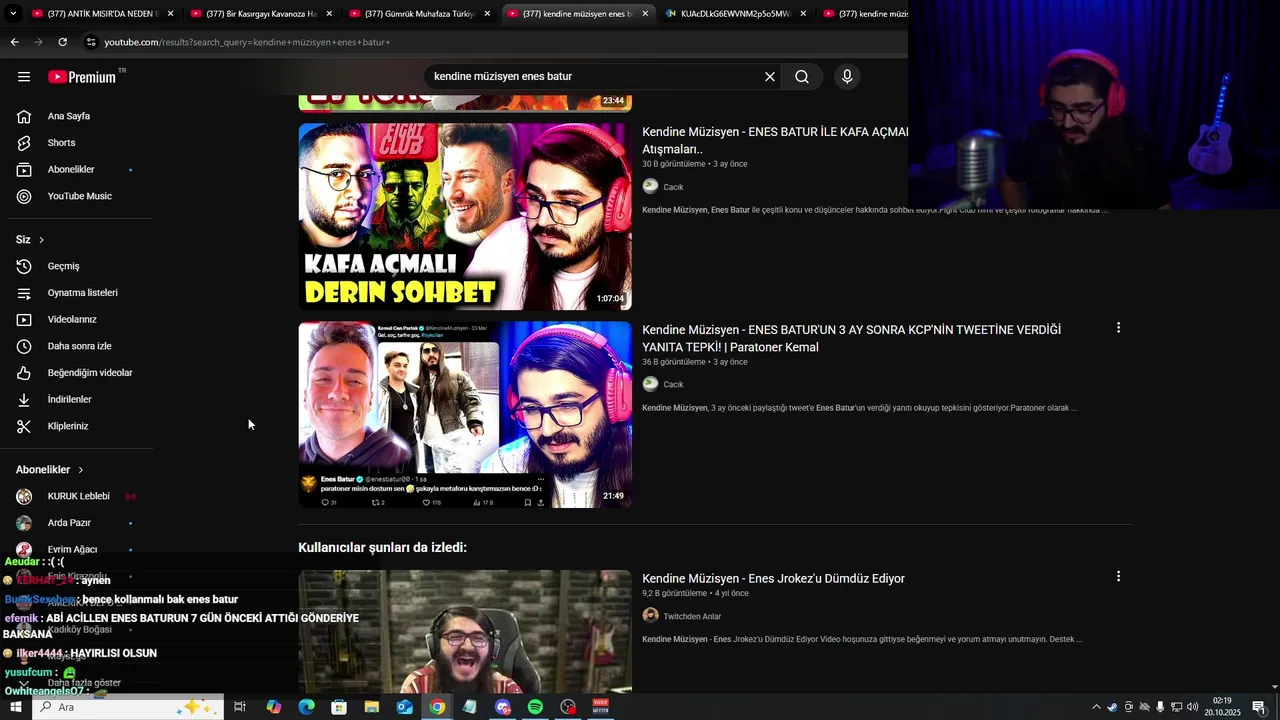This screenshot has height=720, width=1280.
Task: Click '9,2 B görüntüleme' Jrokez view count
Action: click(674, 593)
